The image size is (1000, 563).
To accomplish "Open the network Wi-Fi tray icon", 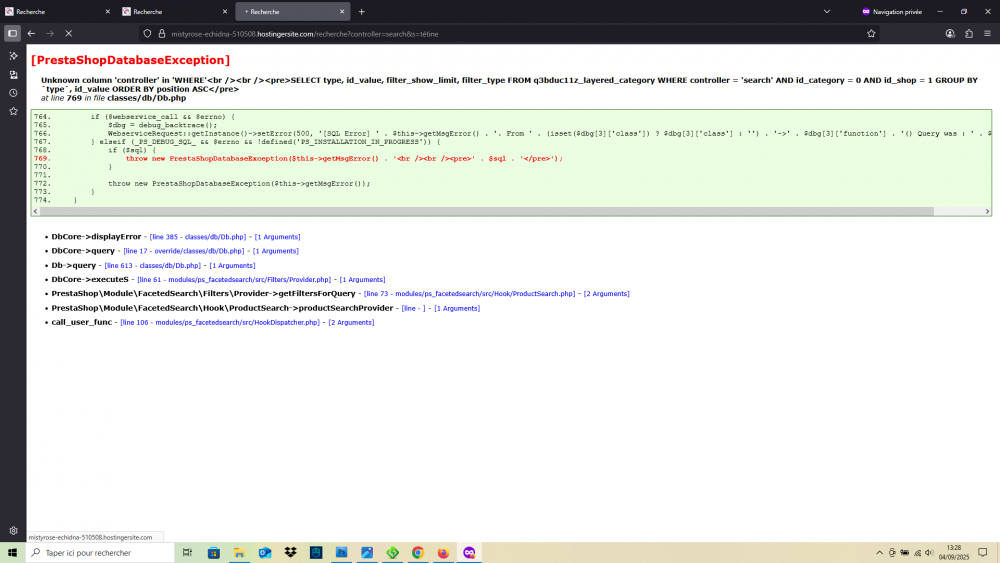I will tap(917, 553).
